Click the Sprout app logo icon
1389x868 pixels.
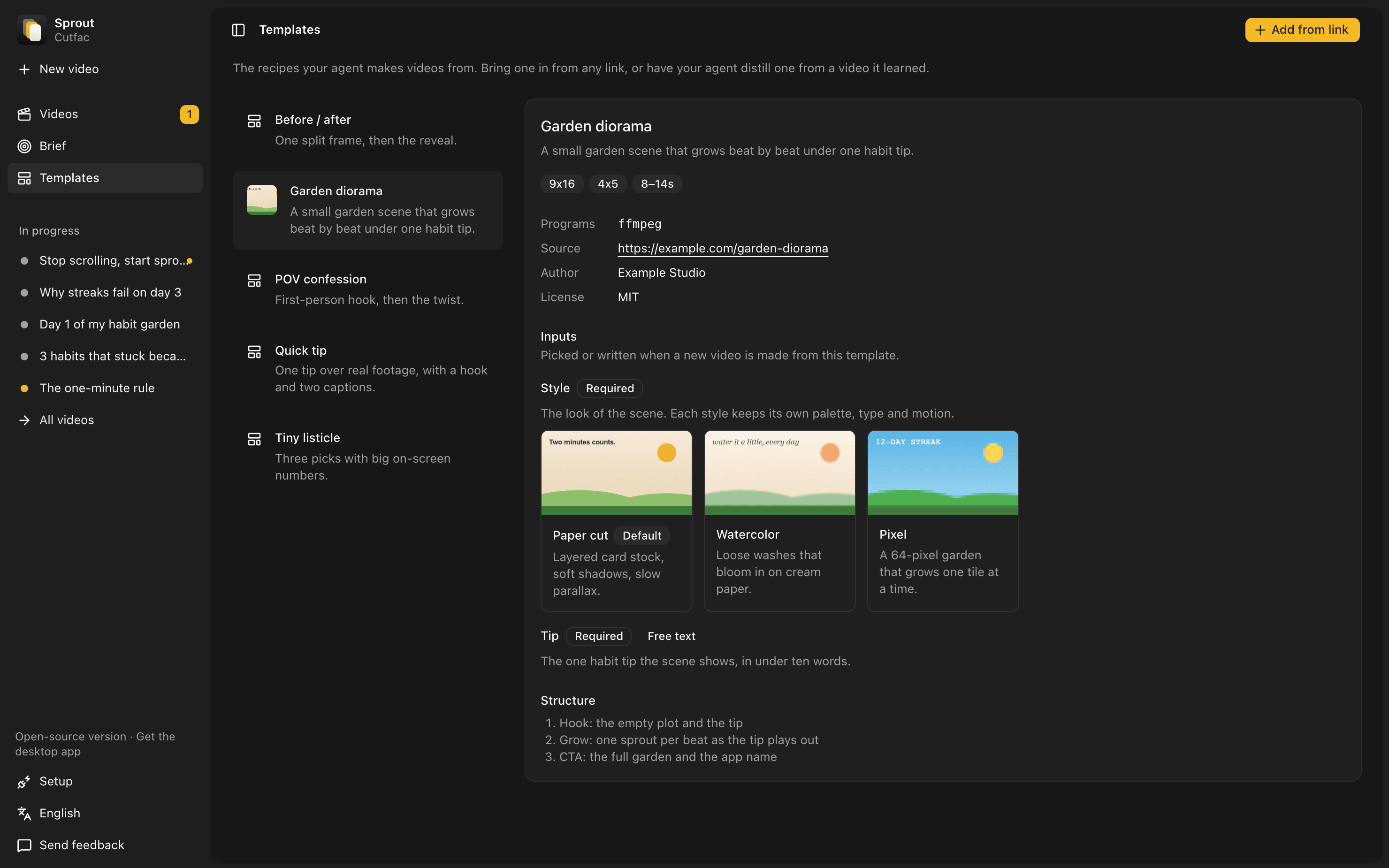coord(31,30)
